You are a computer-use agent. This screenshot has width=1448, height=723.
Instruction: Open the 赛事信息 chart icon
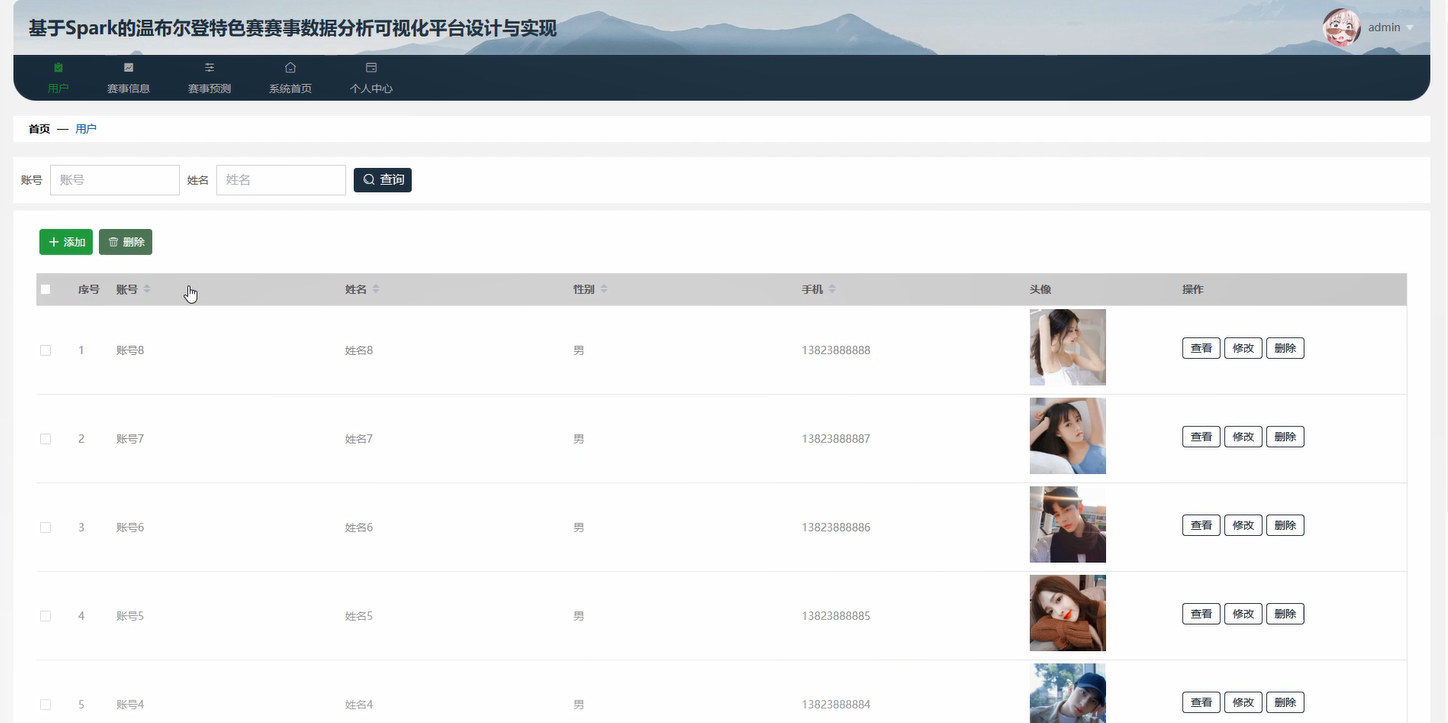click(128, 68)
